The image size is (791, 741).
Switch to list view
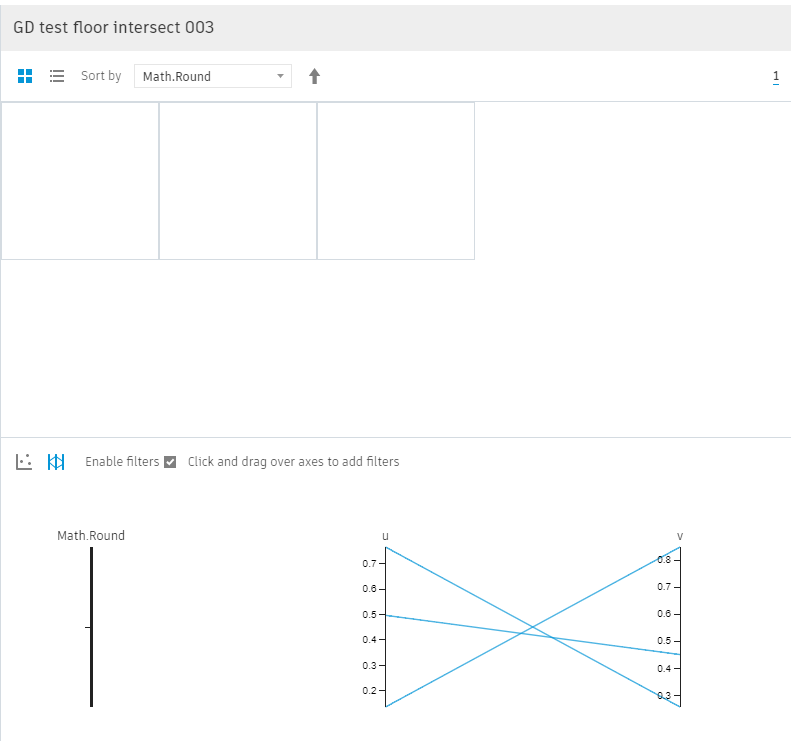tap(56, 76)
